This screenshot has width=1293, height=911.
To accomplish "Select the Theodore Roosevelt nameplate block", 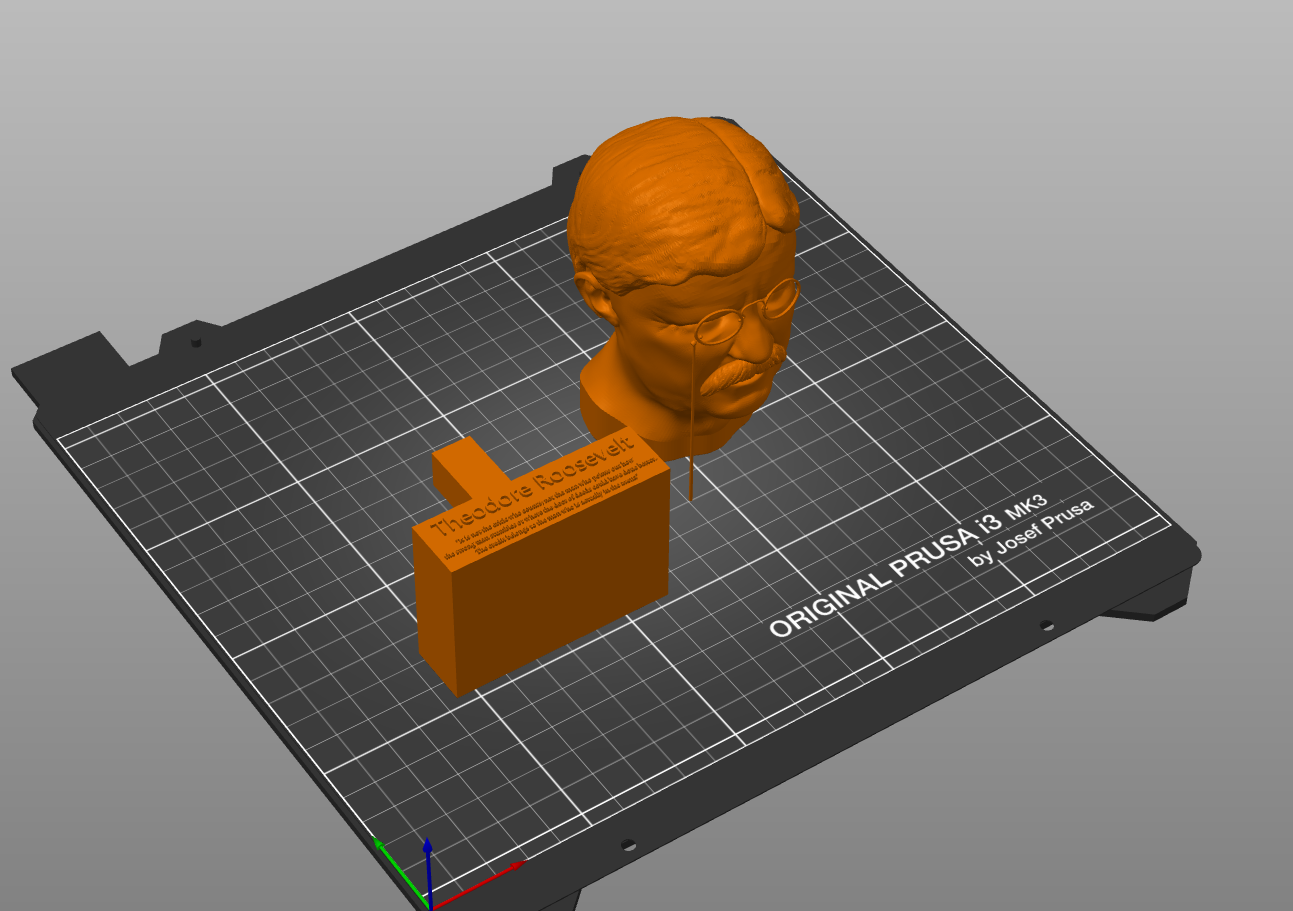I will point(541,562).
